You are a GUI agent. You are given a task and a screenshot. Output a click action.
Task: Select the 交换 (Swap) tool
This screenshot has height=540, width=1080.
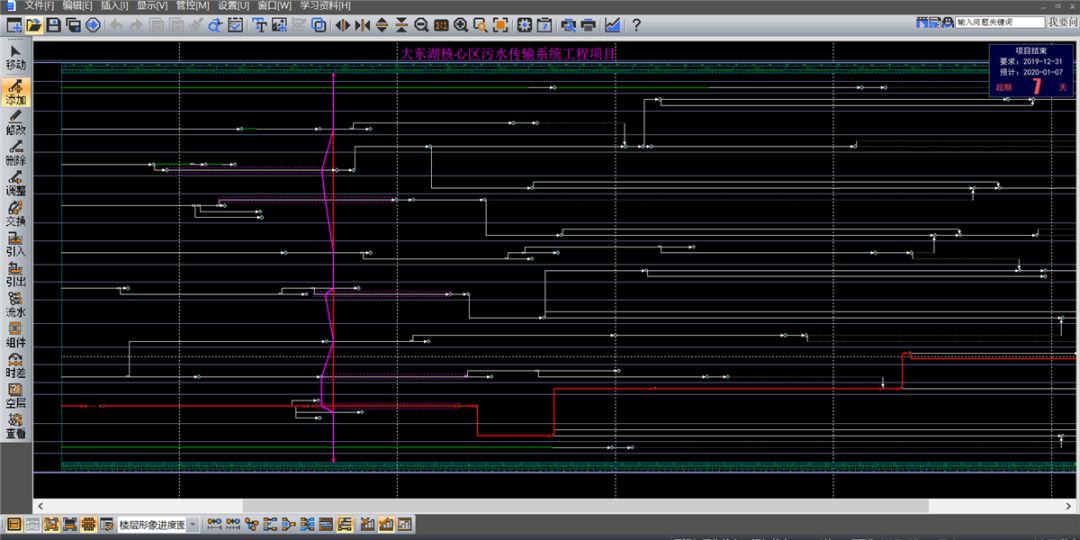16,214
